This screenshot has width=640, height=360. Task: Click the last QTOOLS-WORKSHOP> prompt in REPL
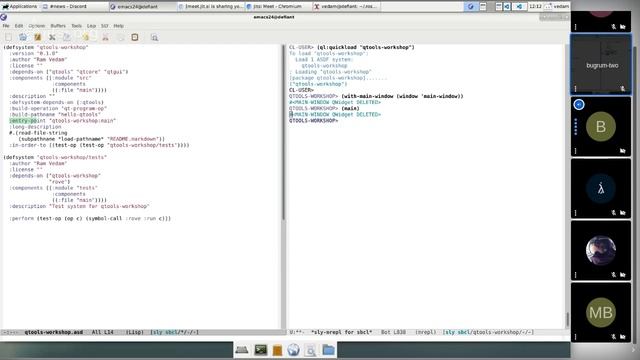(x=313, y=121)
